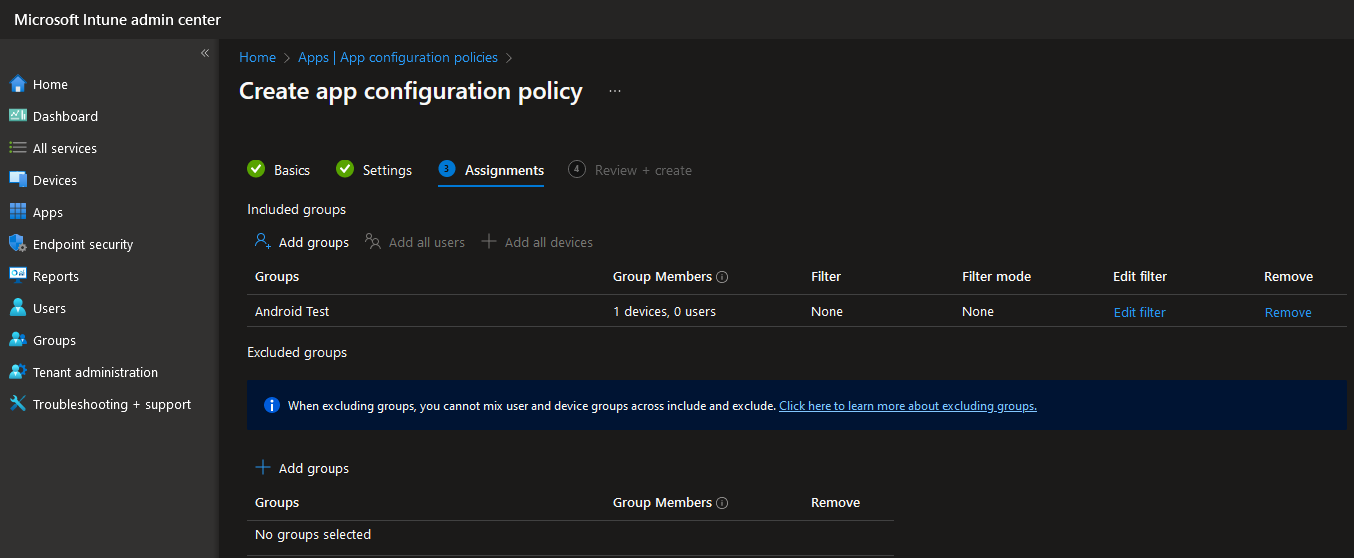1354x558 pixels.
Task: Click the Filter mode value None
Action: tap(978, 311)
